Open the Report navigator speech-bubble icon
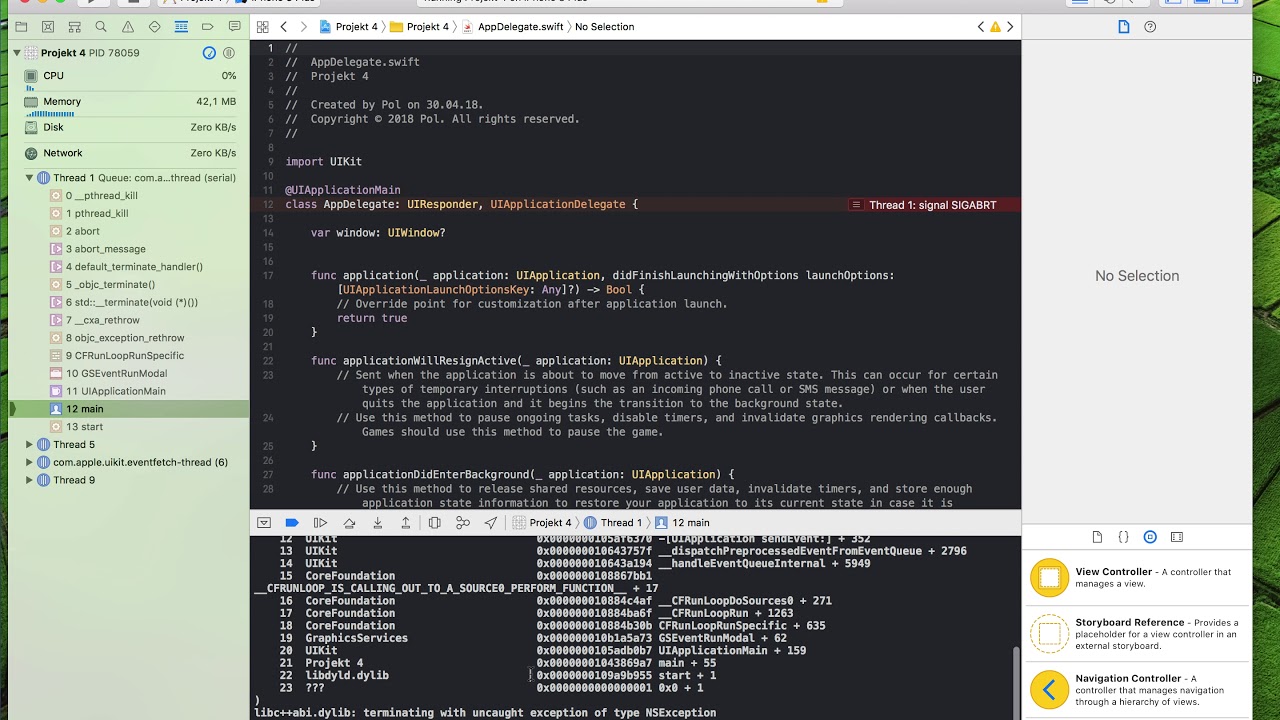Image resolution: width=1280 pixels, height=720 pixels. coord(234,27)
